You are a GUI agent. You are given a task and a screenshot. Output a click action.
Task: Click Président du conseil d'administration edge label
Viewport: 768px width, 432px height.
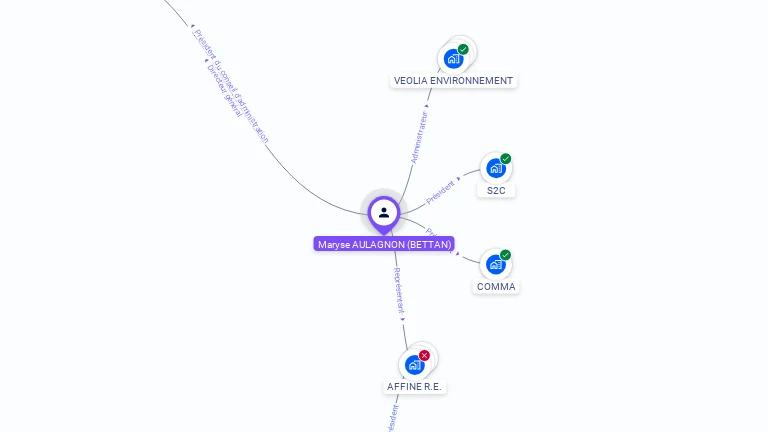coord(232,86)
